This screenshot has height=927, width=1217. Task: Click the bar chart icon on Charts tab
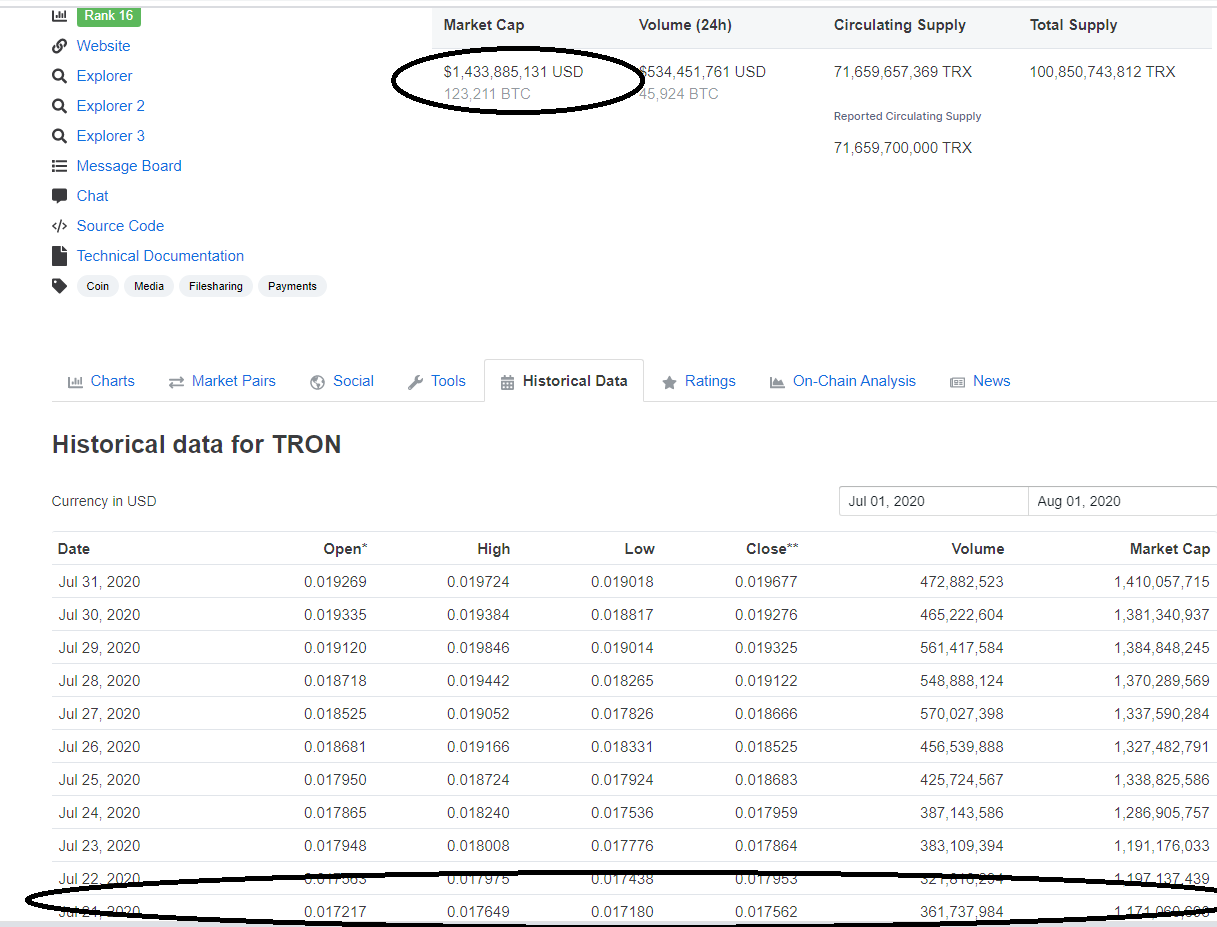tap(75, 382)
